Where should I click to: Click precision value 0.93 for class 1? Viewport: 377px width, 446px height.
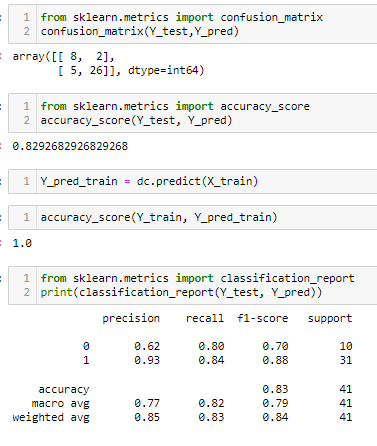click(x=147, y=360)
